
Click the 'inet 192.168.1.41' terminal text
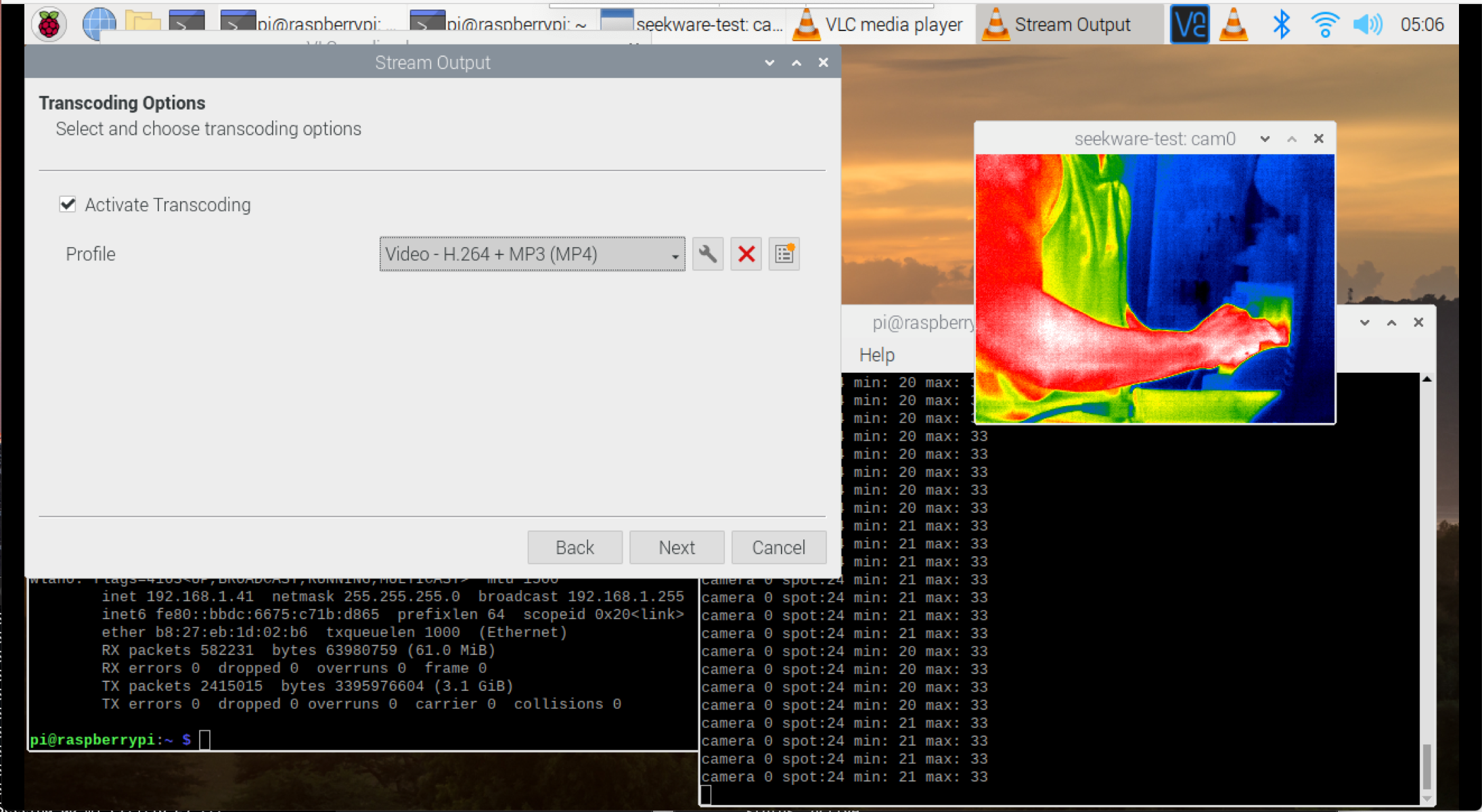pyautogui.click(x=177, y=597)
